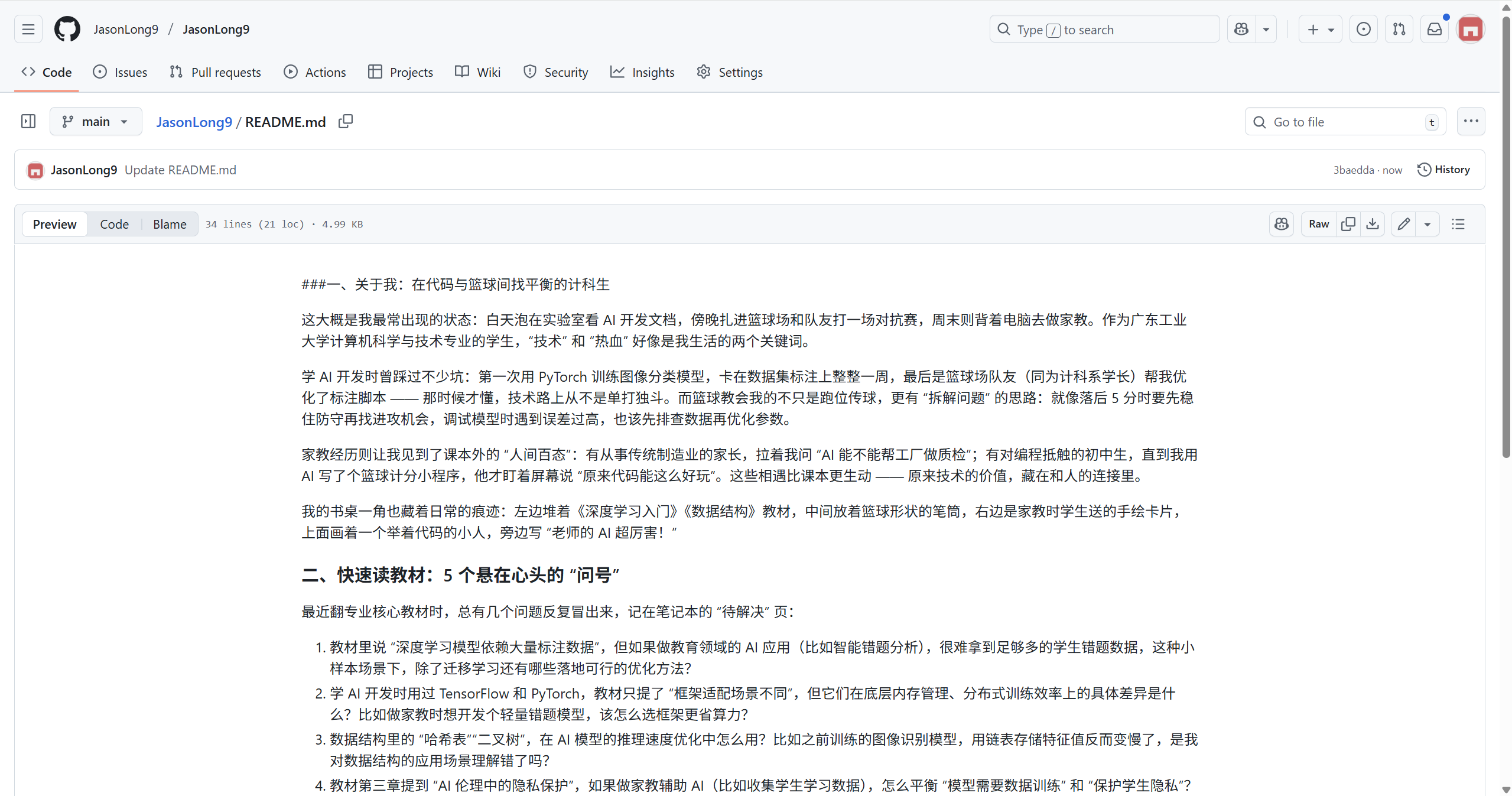Click the page vertical scrollbar
This screenshot has height=796, width=1512.
pyautogui.click(x=1506, y=236)
